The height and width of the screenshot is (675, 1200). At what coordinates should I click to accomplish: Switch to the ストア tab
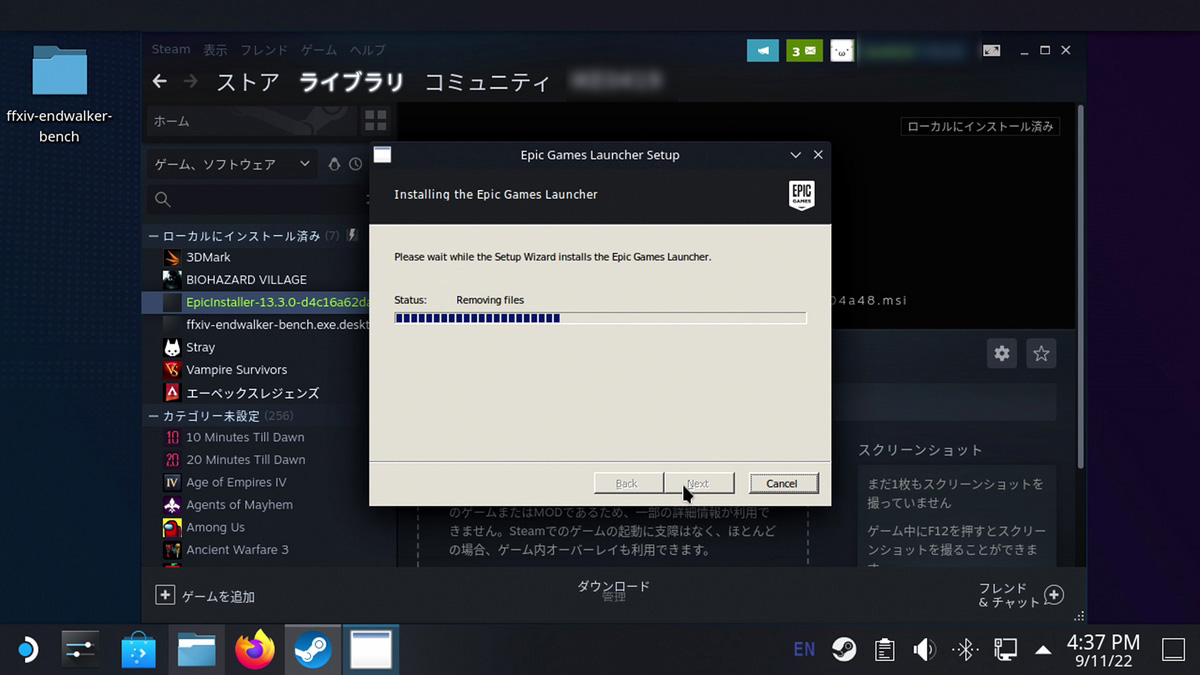248,82
